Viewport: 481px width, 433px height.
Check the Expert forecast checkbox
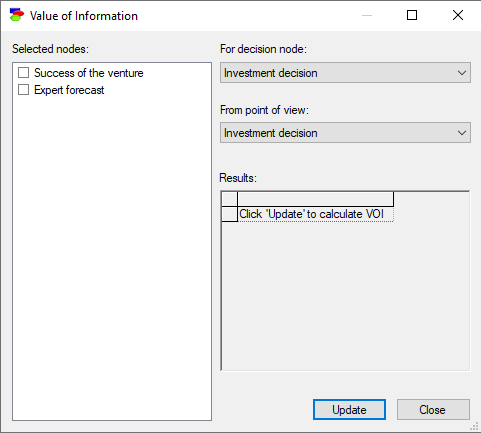pos(23,90)
